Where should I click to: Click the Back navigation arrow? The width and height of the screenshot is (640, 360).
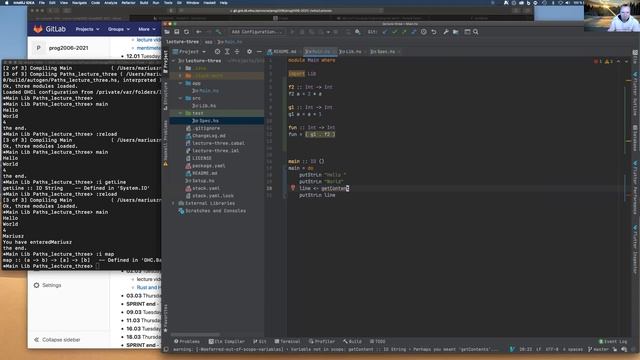199,32
